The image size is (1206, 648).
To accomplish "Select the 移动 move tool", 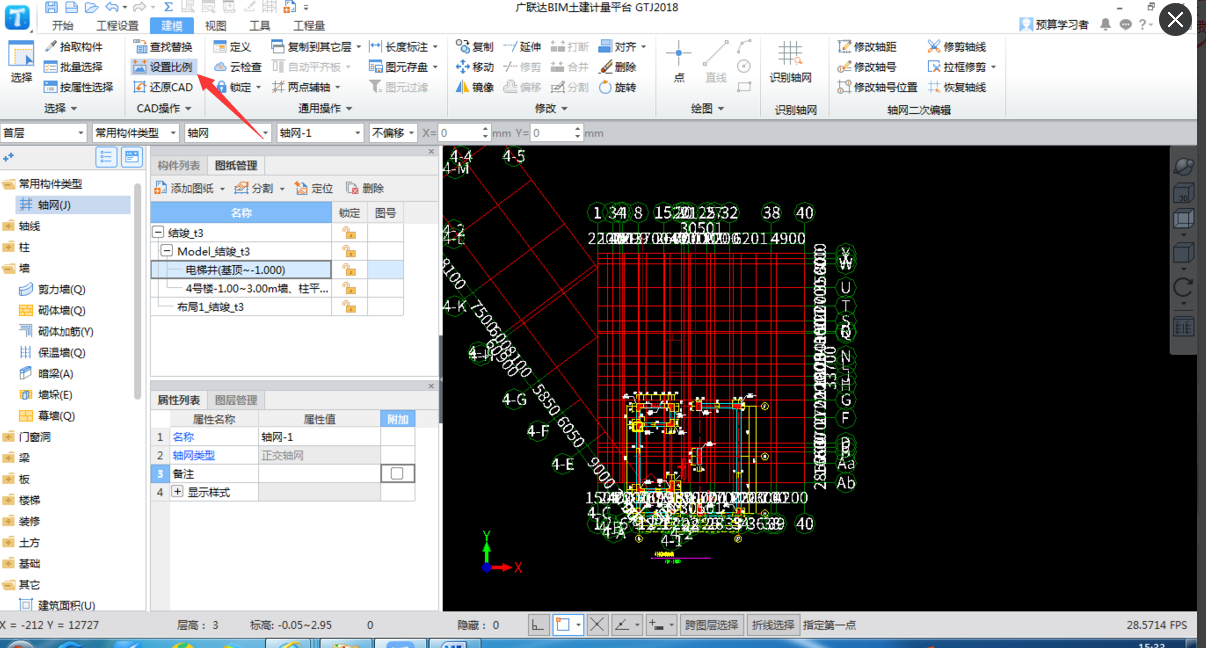I will (x=475, y=67).
